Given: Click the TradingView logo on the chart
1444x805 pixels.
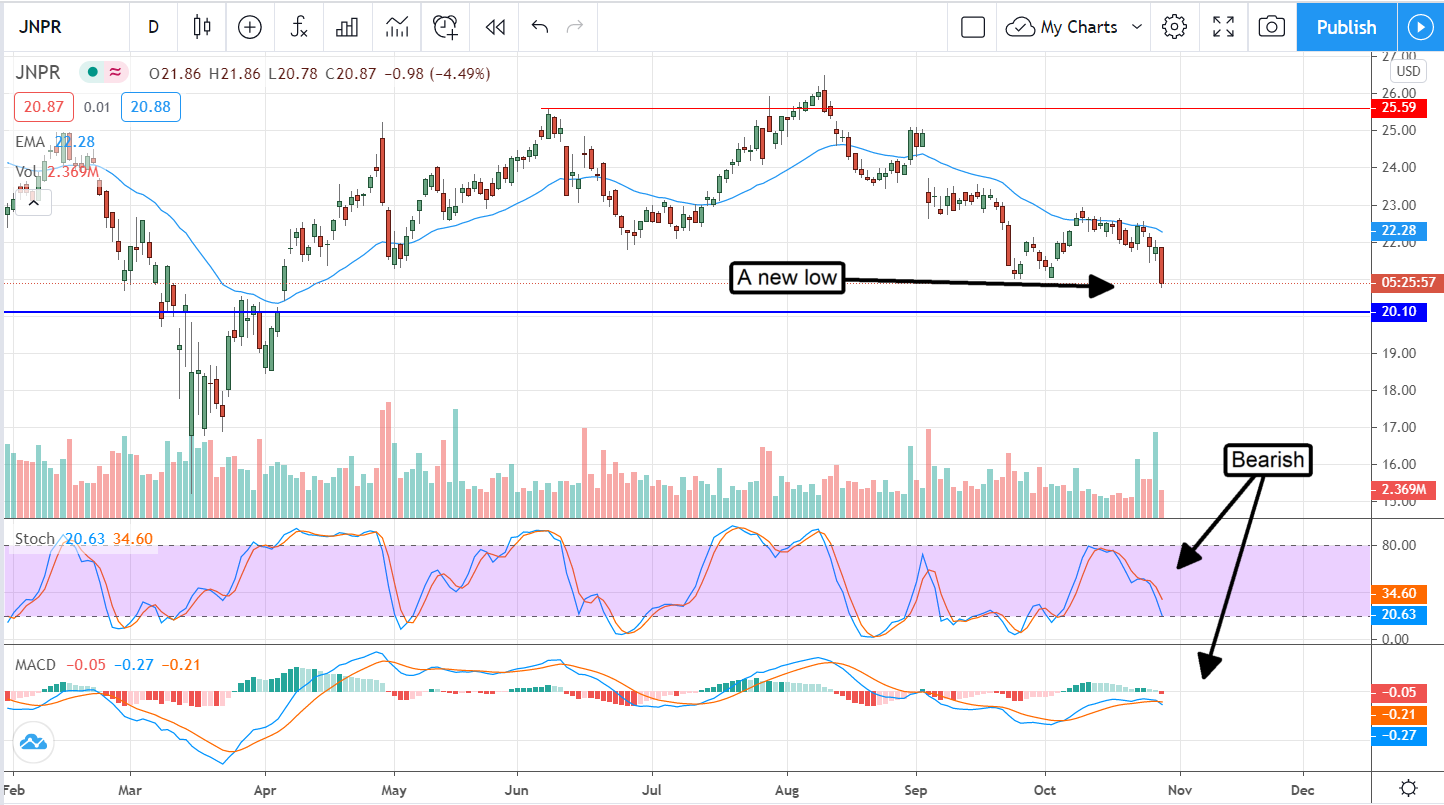Looking at the screenshot, I should [x=33, y=743].
